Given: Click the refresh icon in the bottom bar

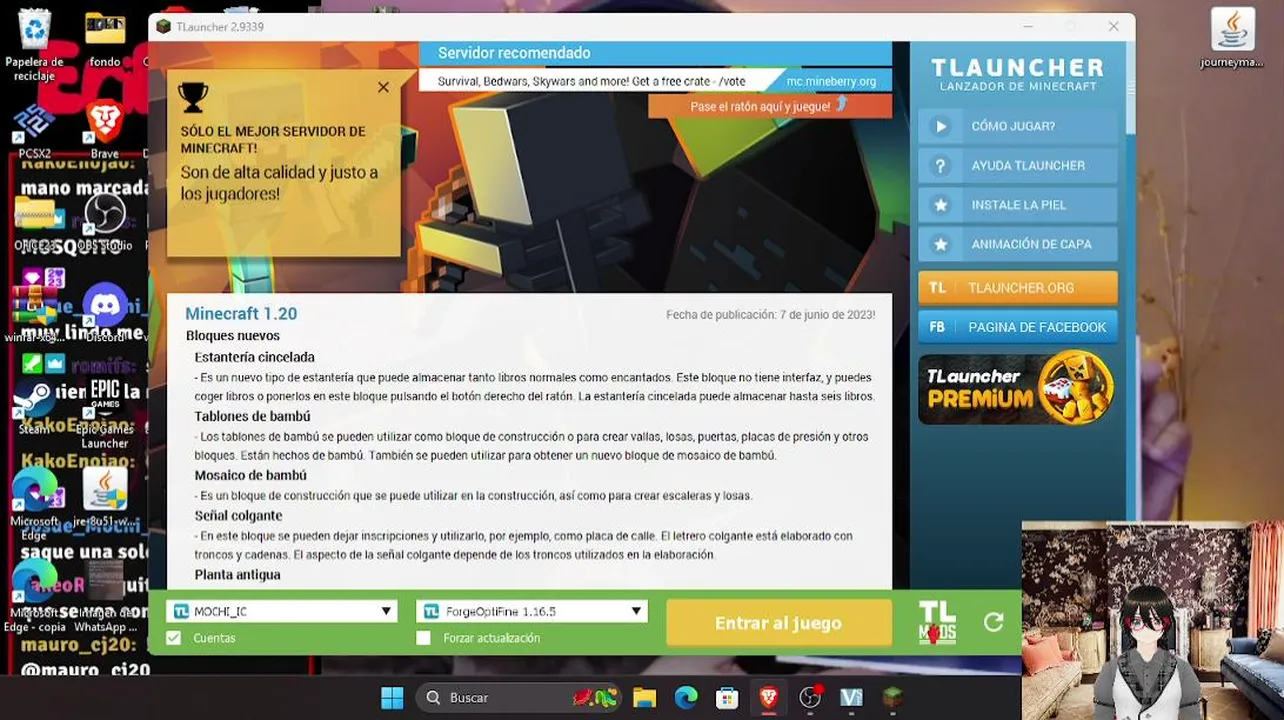Looking at the screenshot, I should coord(993,623).
